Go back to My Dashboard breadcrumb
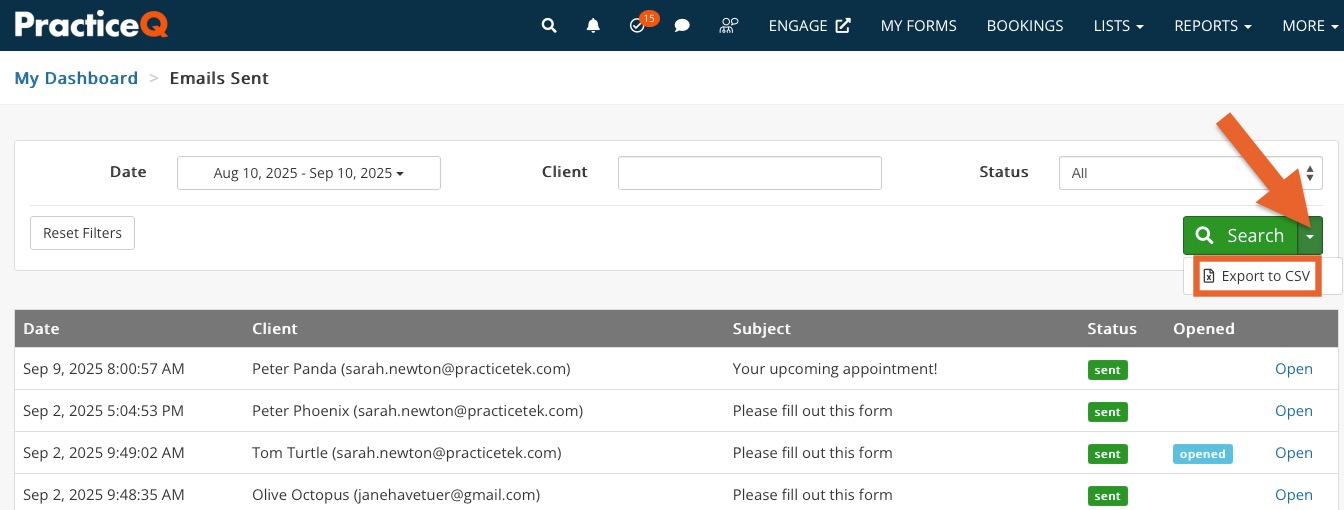The width and height of the screenshot is (1344, 510). (x=76, y=78)
